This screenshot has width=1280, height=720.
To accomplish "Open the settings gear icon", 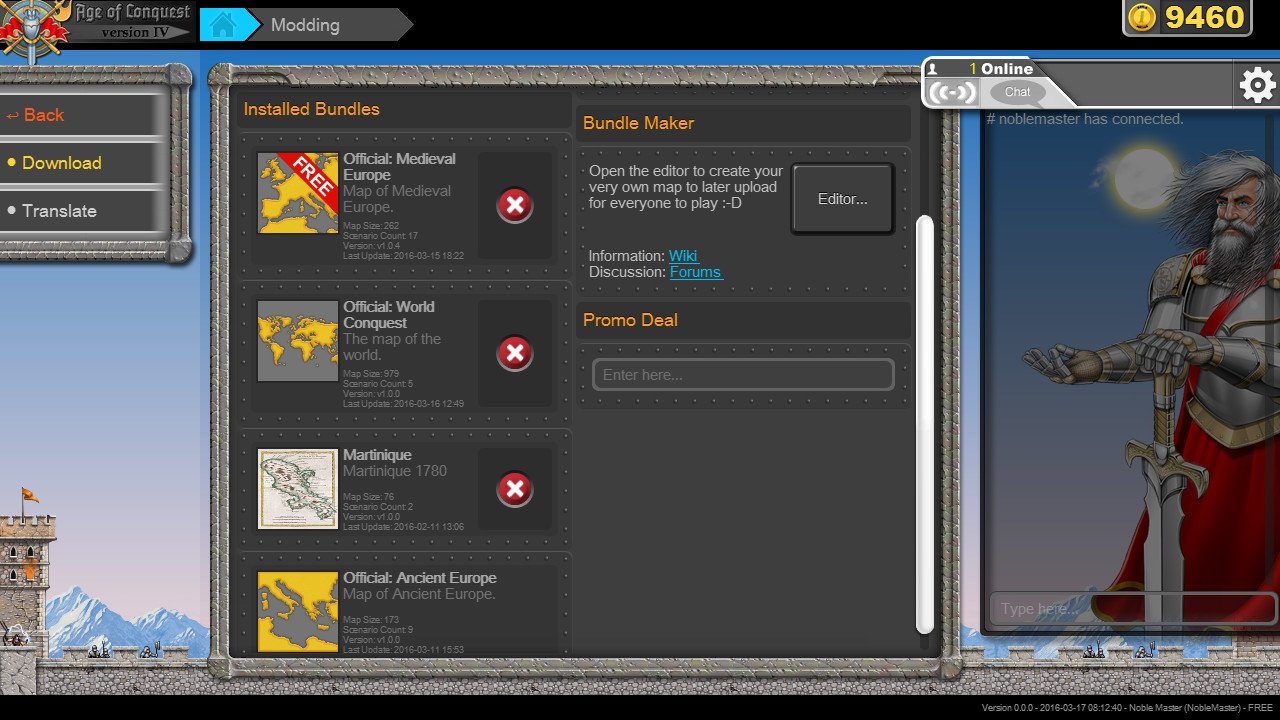I will (1256, 86).
